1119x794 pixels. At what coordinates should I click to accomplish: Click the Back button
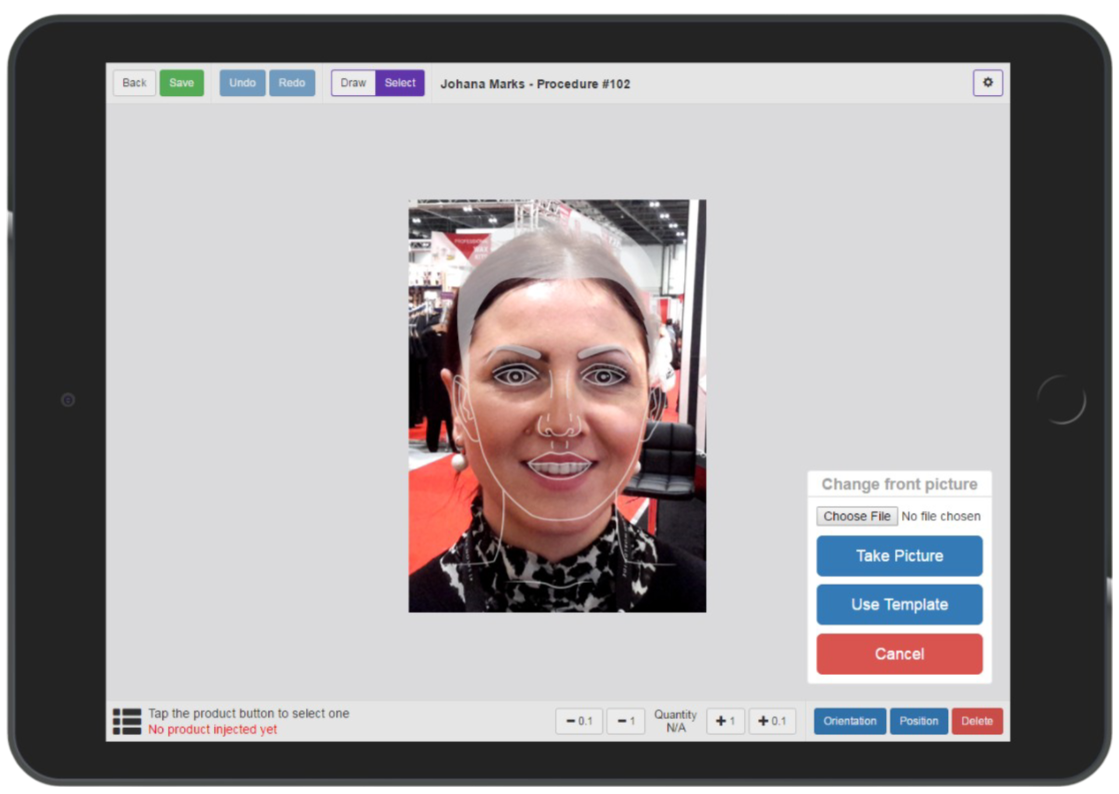pos(134,83)
